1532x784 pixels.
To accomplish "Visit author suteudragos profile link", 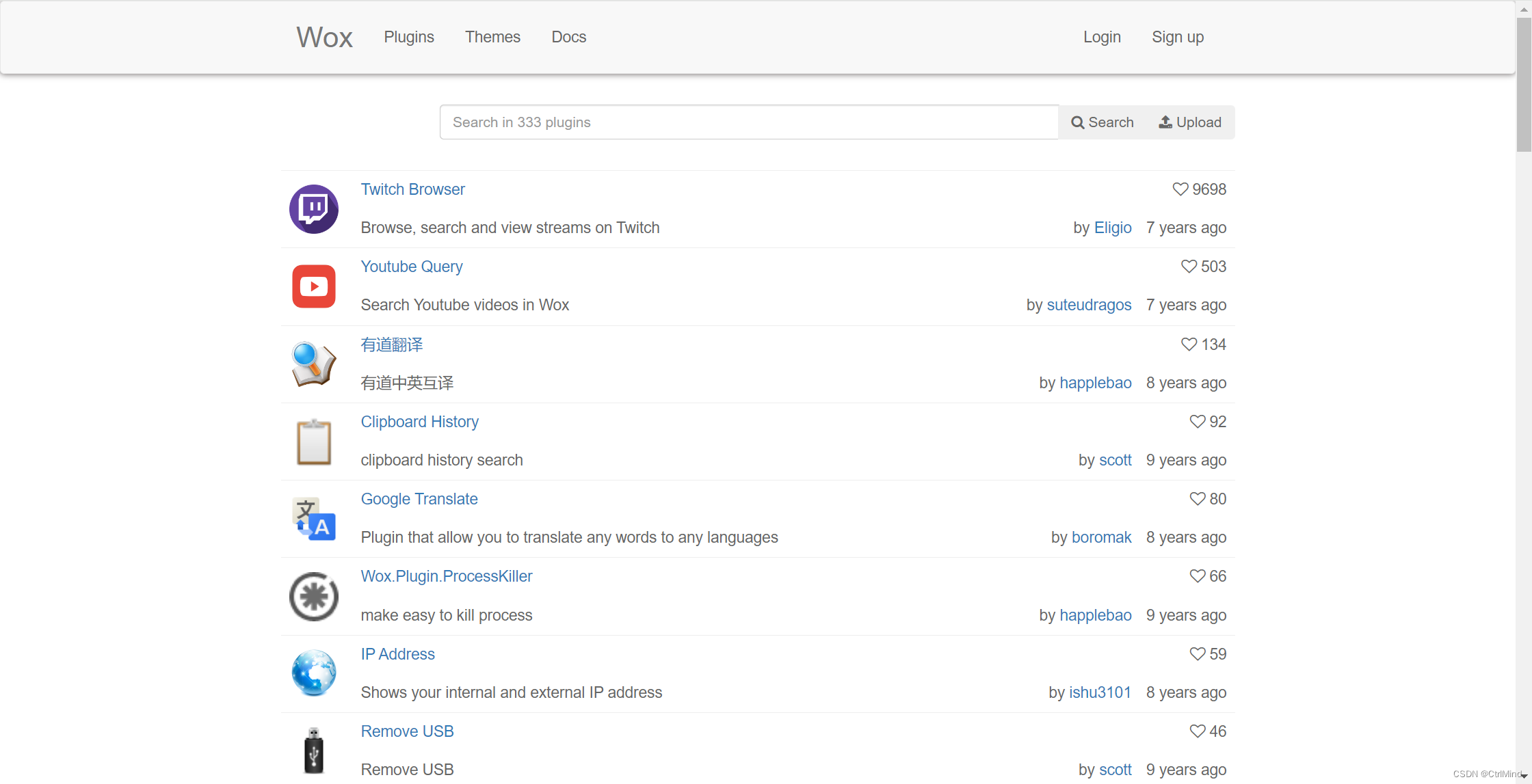I will 1089,305.
